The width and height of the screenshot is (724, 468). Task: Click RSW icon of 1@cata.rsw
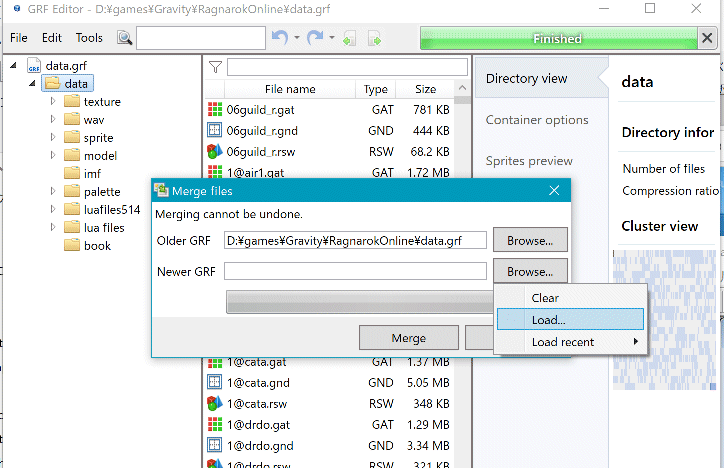pyautogui.click(x=215, y=403)
